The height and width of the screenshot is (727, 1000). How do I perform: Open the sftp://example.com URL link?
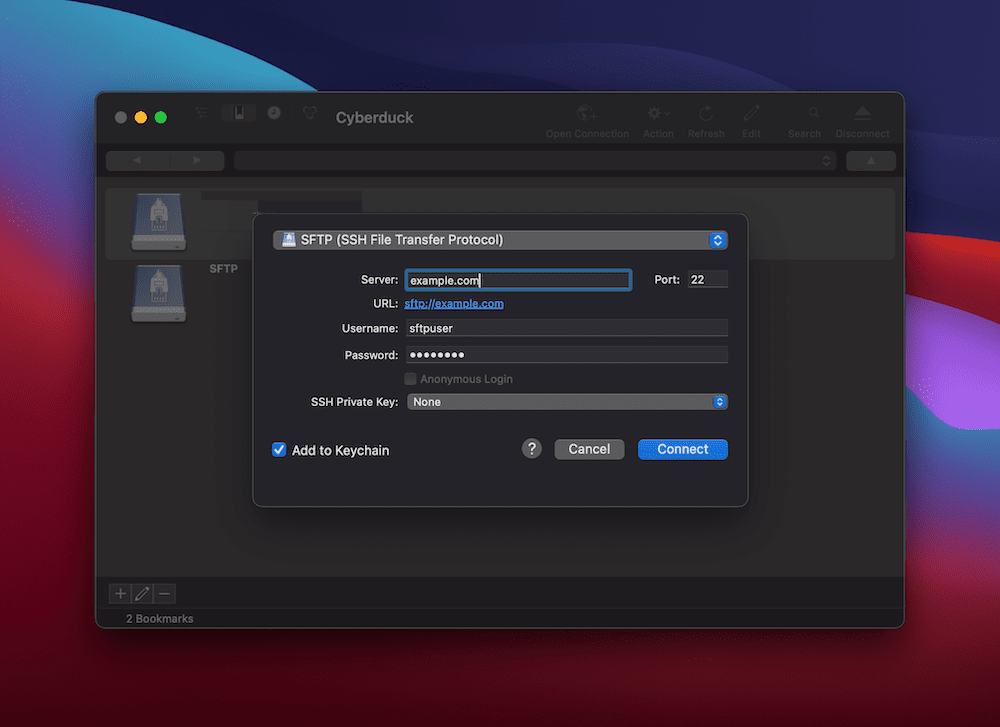pyautogui.click(x=454, y=304)
